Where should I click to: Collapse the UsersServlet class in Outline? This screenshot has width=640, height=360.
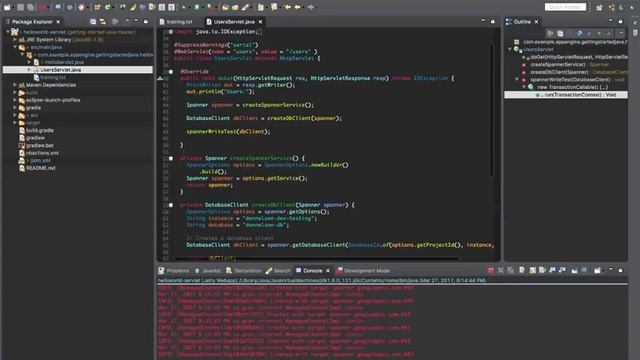click(510, 49)
